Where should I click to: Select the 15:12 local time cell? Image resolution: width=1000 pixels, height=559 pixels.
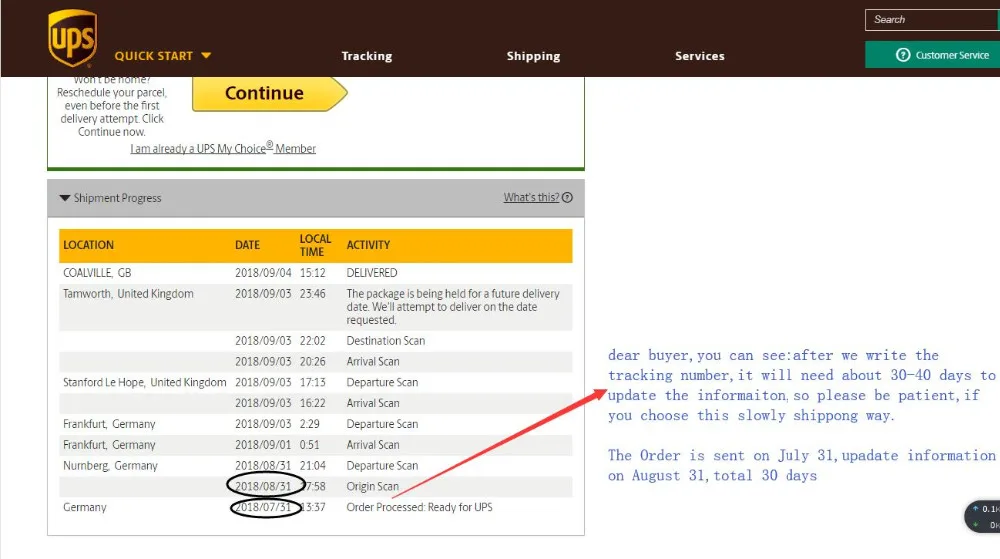pos(312,273)
